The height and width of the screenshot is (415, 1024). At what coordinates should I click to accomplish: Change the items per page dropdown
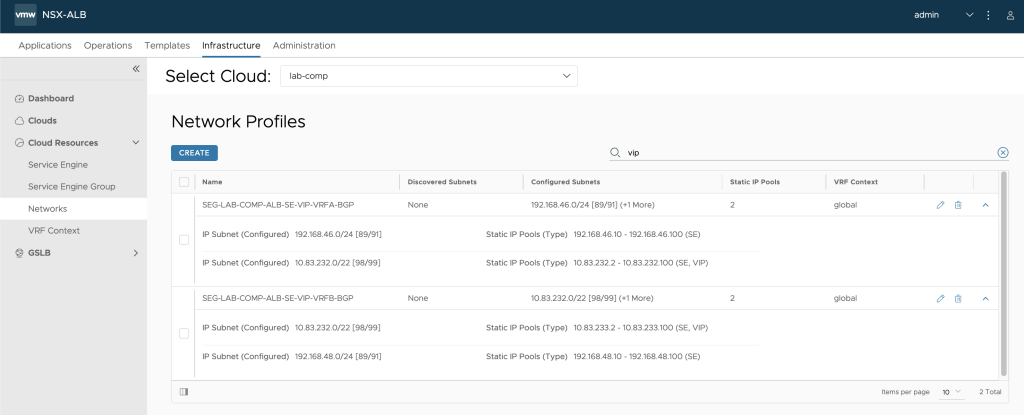click(952, 391)
